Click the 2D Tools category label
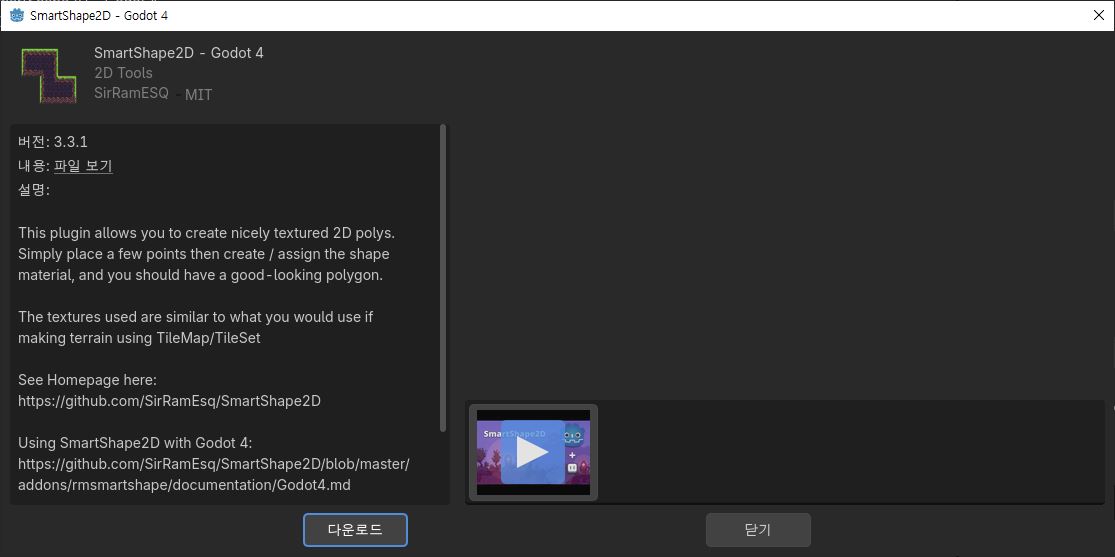This screenshot has width=1115, height=557. click(123, 73)
